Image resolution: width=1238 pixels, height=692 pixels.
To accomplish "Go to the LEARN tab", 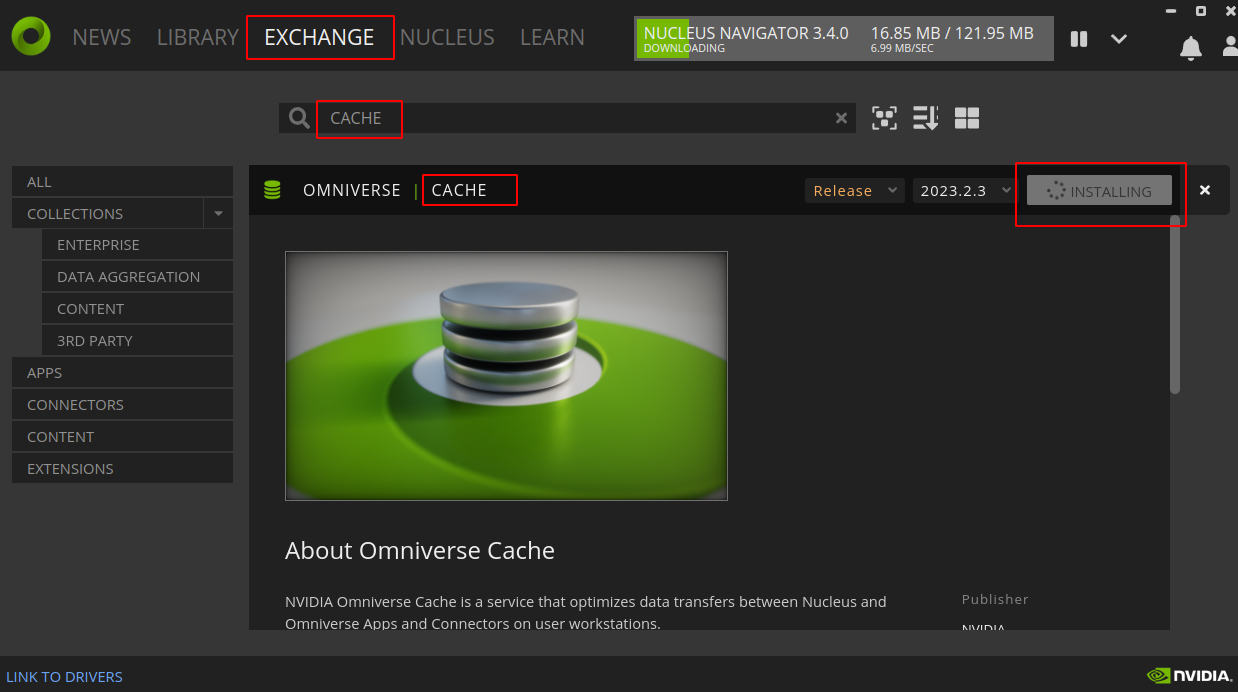I will click(x=552, y=37).
